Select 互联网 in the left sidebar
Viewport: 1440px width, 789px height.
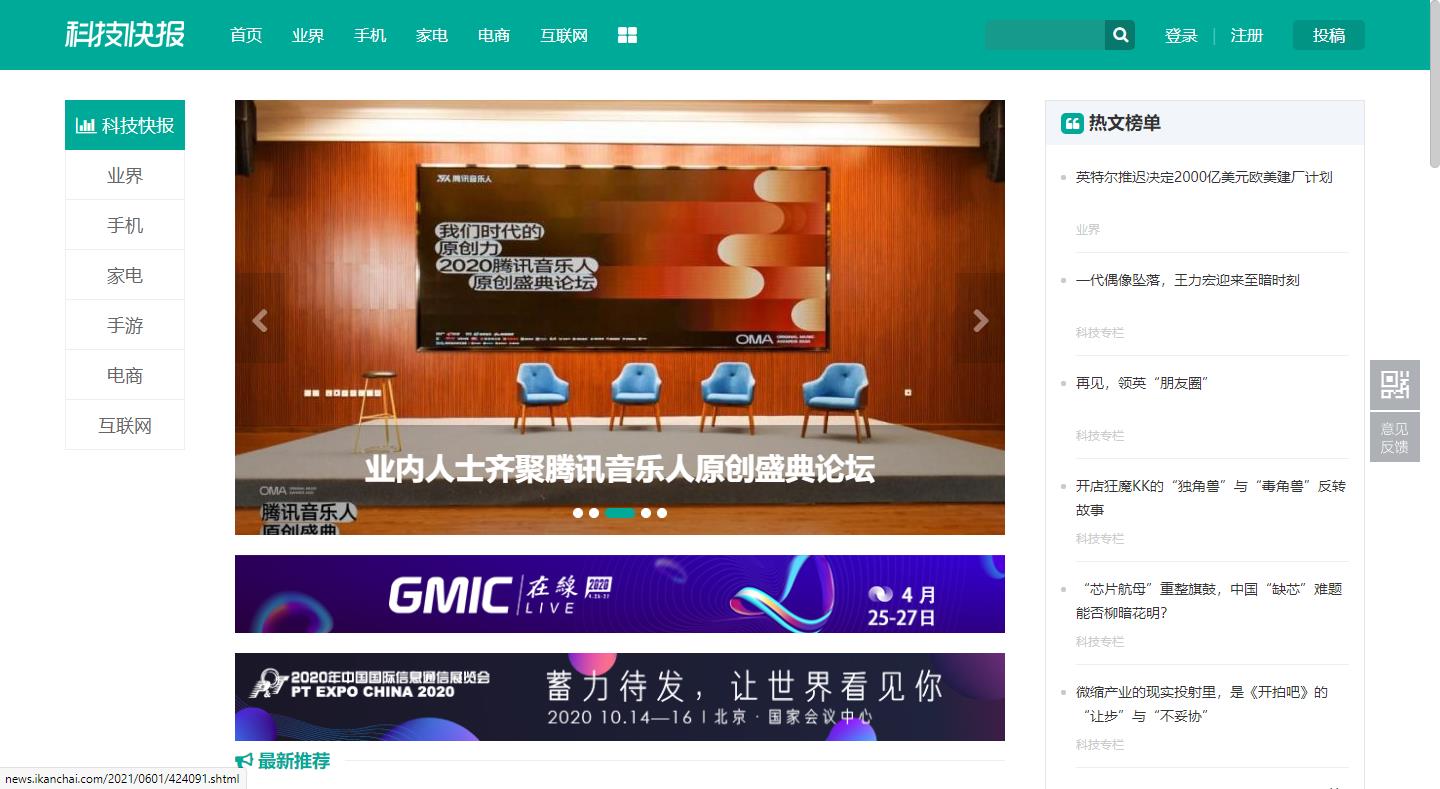125,425
